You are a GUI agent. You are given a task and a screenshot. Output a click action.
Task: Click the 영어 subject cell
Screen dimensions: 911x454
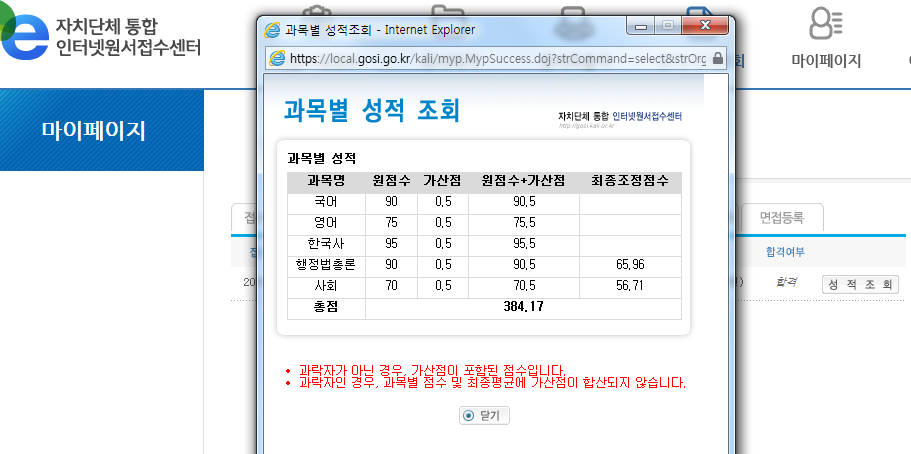coord(327,223)
